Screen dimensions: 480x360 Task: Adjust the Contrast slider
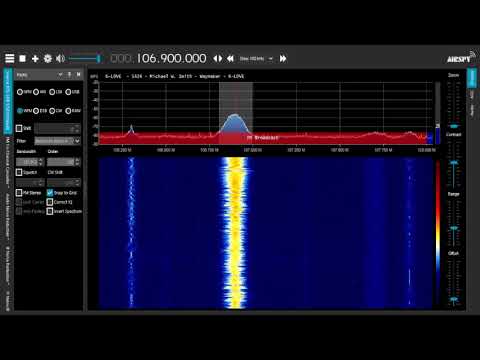point(454,164)
